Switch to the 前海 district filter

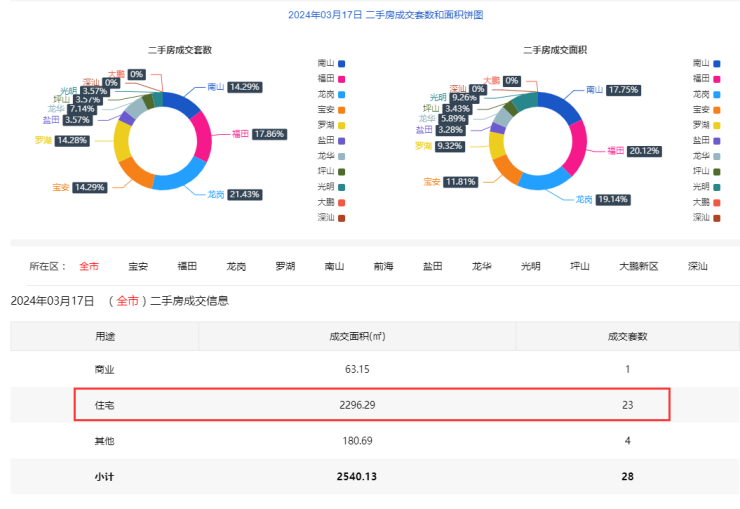click(384, 267)
